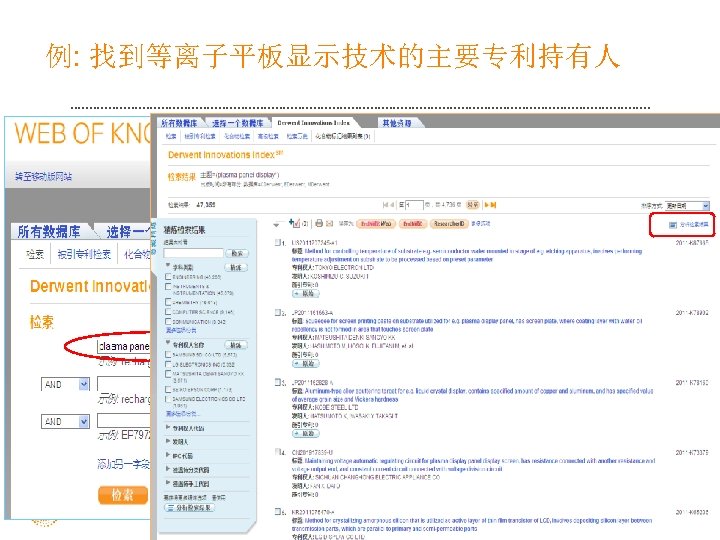This screenshot has width=720, height=540.
Task: Expand the IPC代码 section
Action: click(x=168, y=455)
